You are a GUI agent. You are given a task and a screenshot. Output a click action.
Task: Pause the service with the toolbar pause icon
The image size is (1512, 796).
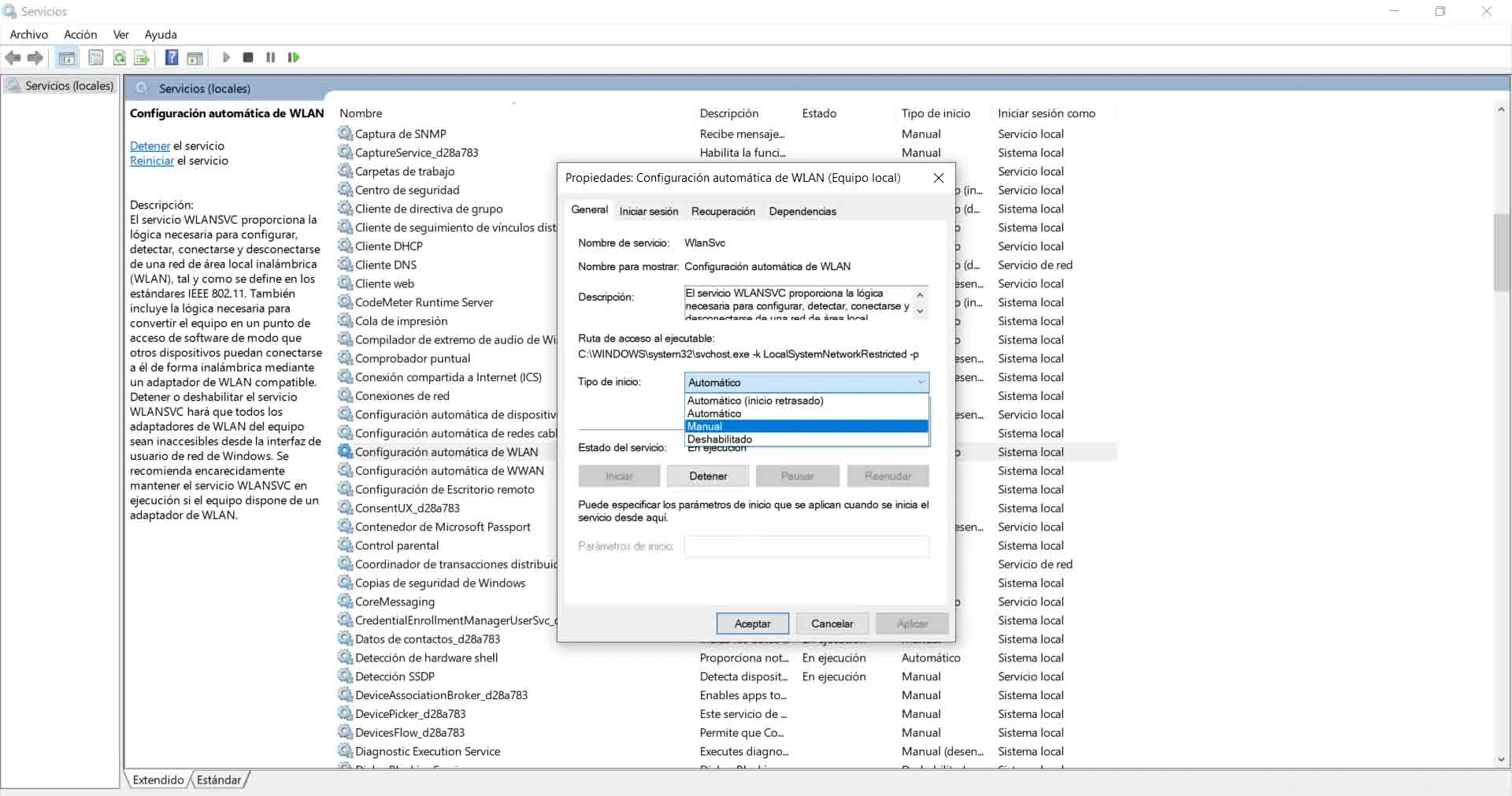click(271, 57)
